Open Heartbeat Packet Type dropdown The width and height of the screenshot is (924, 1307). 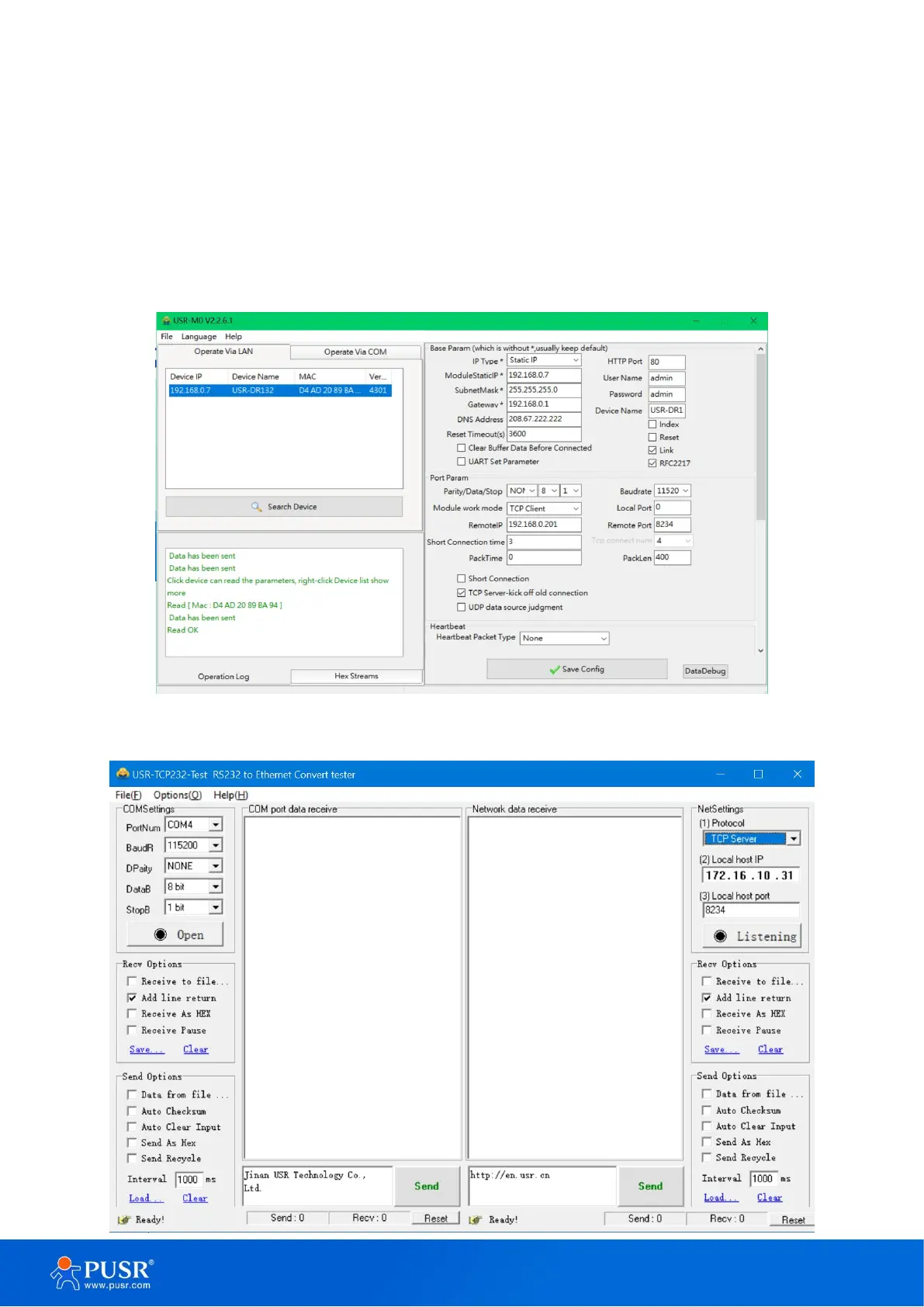point(604,638)
